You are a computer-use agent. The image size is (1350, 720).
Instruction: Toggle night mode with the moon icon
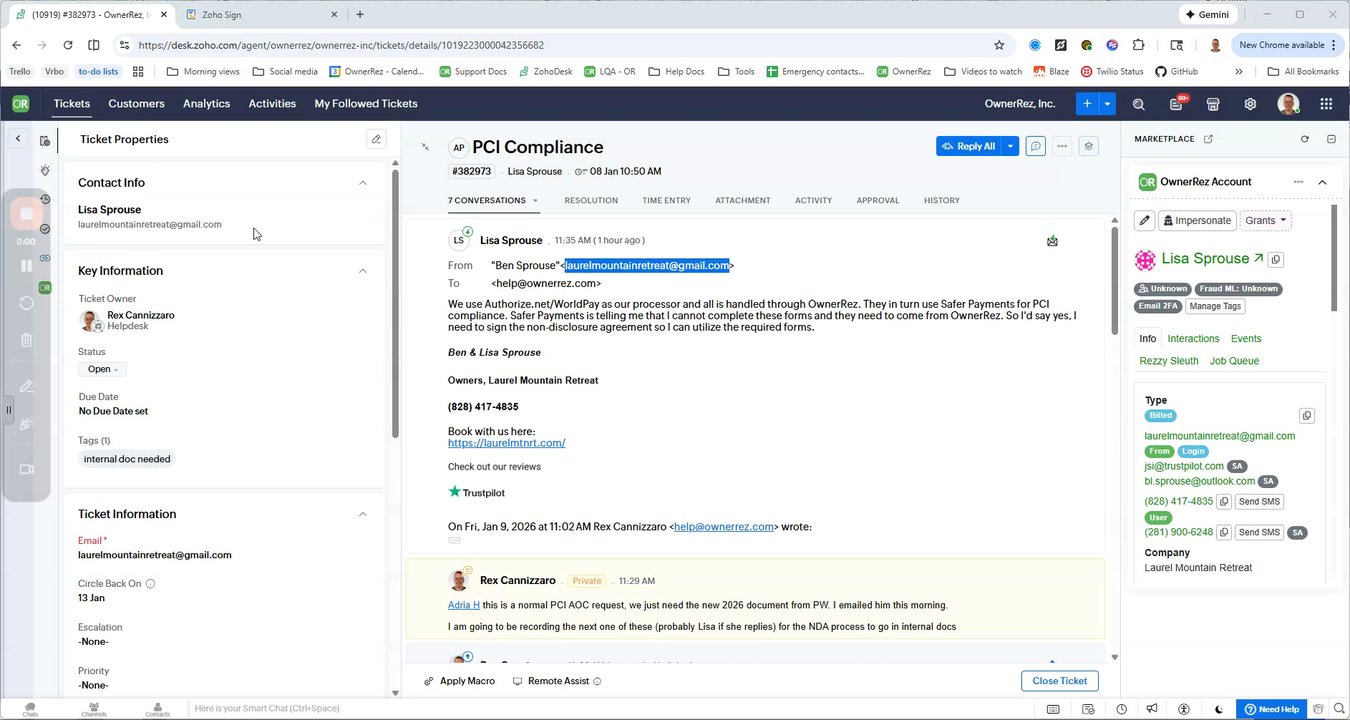(x=1218, y=709)
